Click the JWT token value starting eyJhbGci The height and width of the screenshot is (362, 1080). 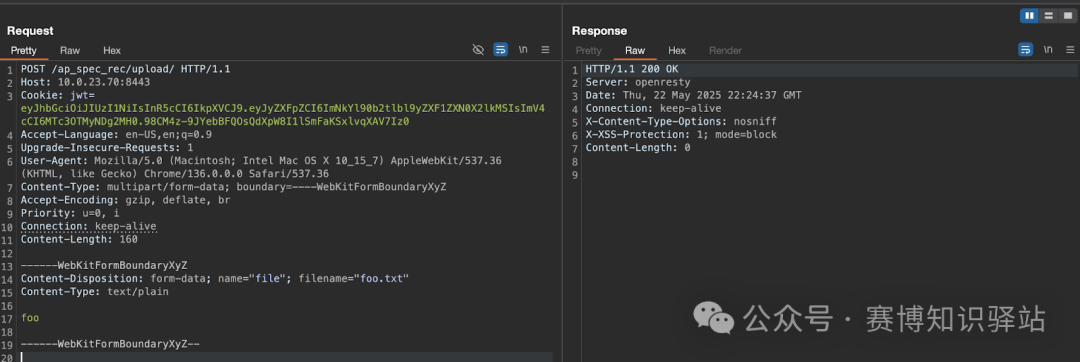[x=283, y=115]
